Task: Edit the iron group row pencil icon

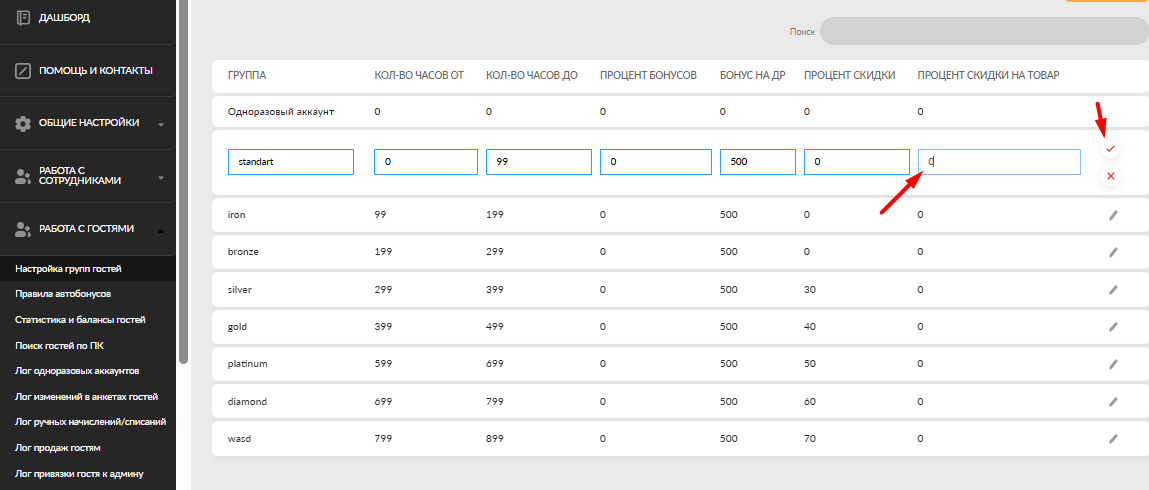Action: click(1113, 215)
